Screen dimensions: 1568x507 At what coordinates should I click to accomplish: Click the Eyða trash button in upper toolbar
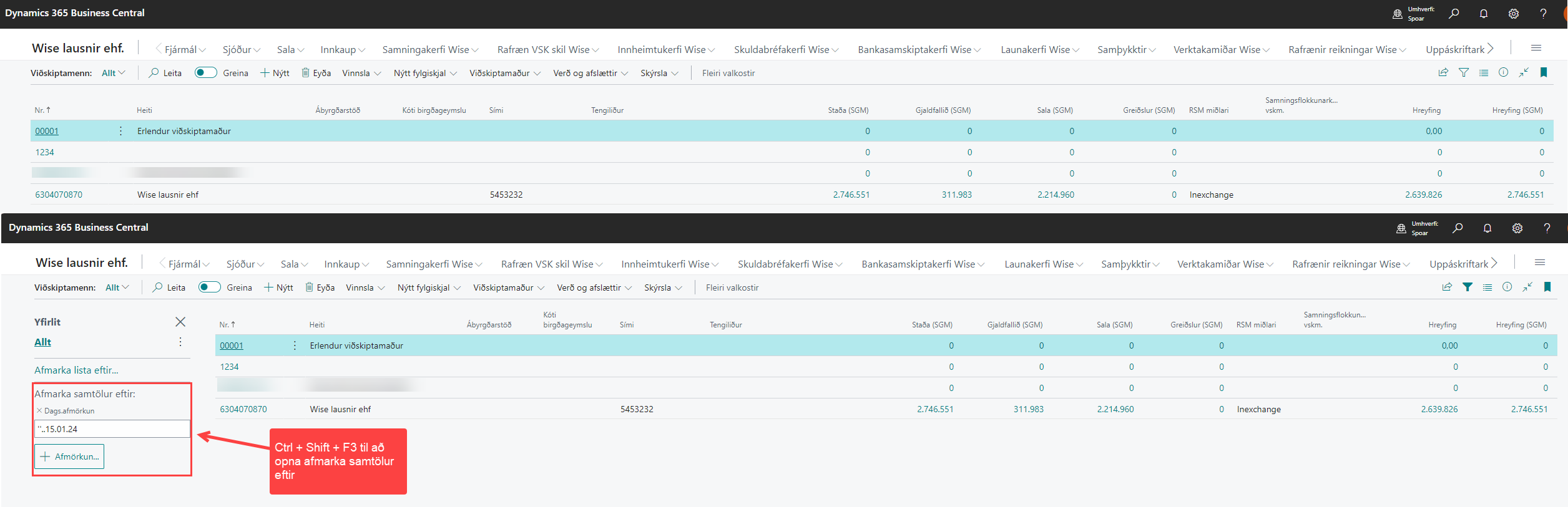(x=316, y=73)
